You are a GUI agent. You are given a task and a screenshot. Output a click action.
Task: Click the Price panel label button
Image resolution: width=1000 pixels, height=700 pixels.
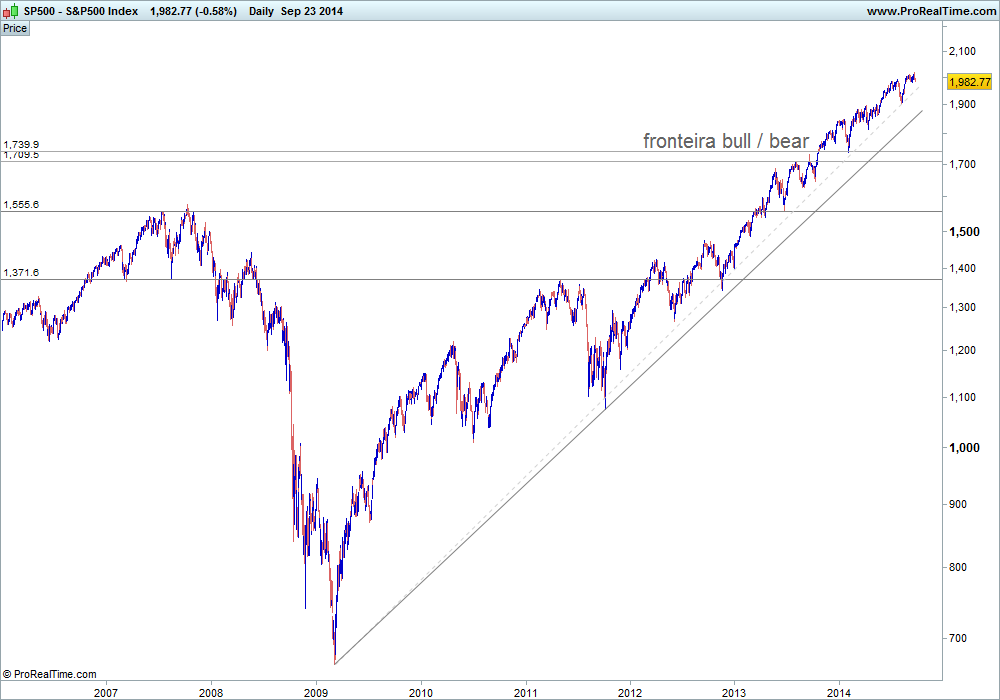[x=15, y=28]
